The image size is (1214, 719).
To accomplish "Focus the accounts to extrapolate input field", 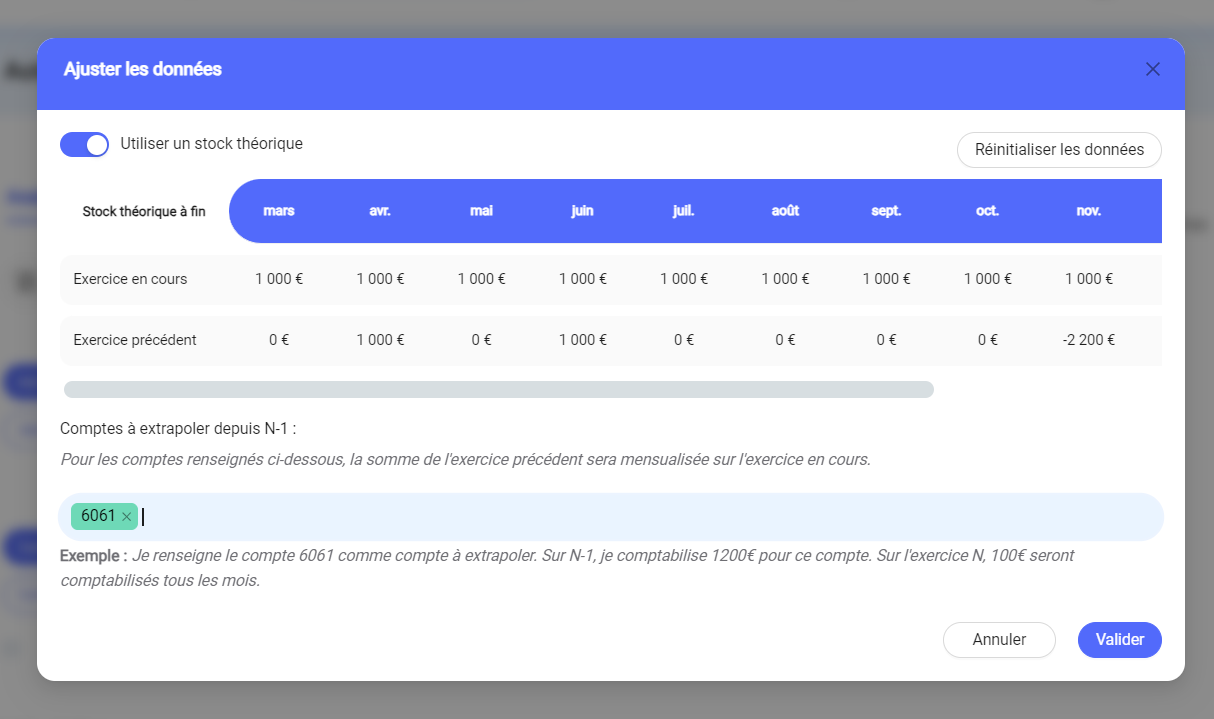I will click(611, 517).
